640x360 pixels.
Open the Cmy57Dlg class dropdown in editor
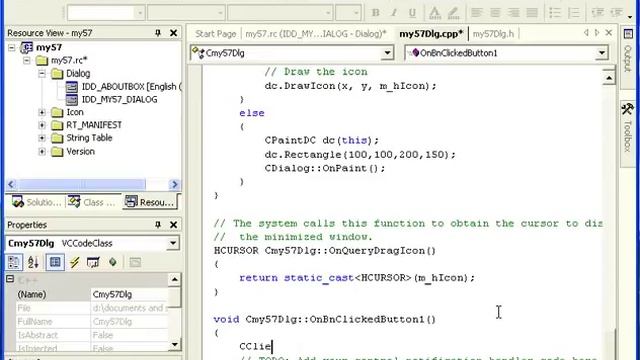(387, 53)
